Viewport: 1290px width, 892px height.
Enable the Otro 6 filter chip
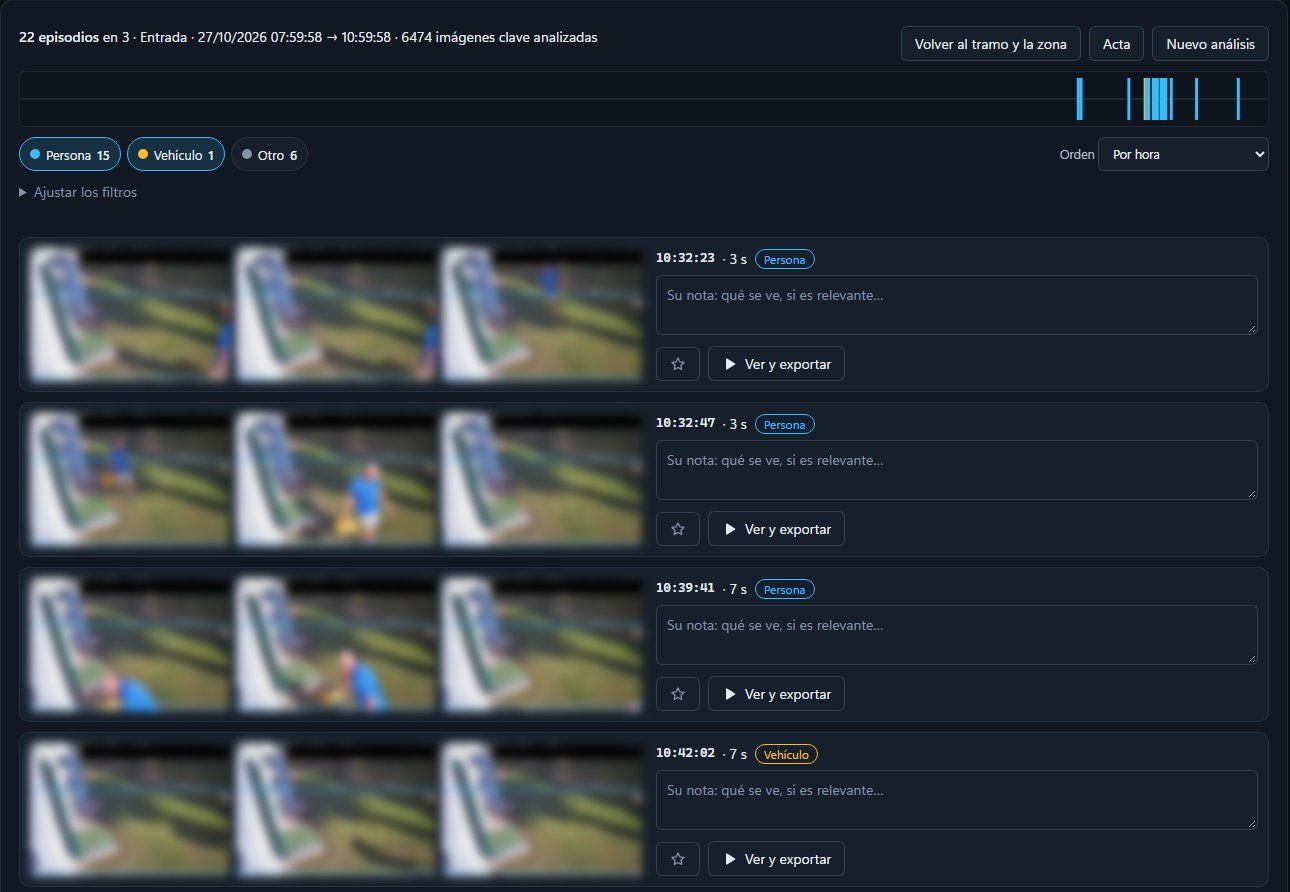pyautogui.click(x=269, y=155)
